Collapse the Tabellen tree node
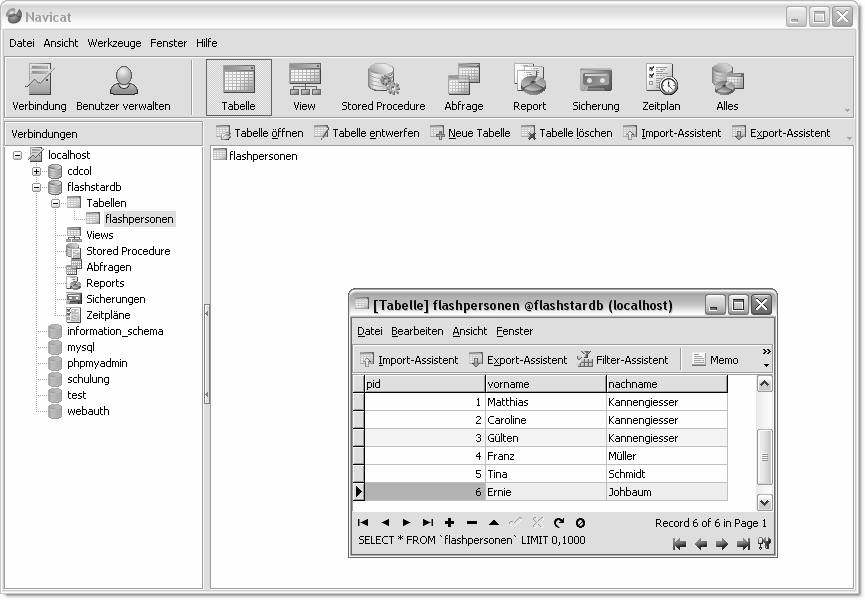The height and width of the screenshot is (600, 865). click(x=56, y=203)
